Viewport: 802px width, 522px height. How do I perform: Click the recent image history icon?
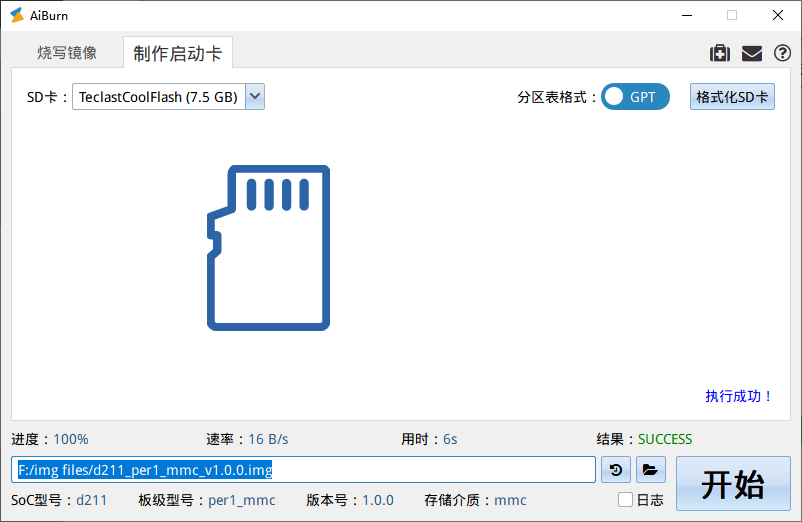tap(616, 469)
